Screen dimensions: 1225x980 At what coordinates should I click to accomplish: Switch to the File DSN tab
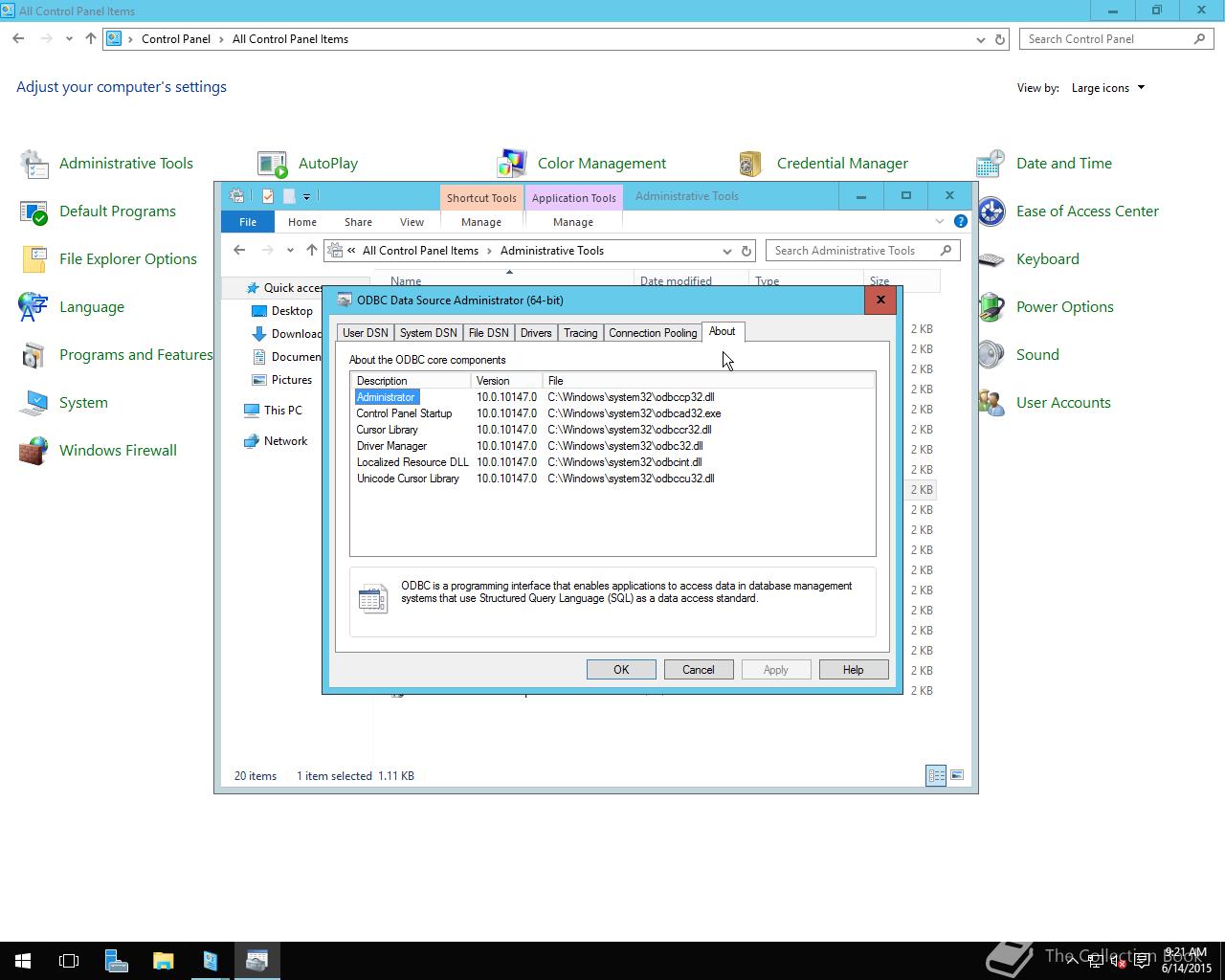(x=488, y=333)
